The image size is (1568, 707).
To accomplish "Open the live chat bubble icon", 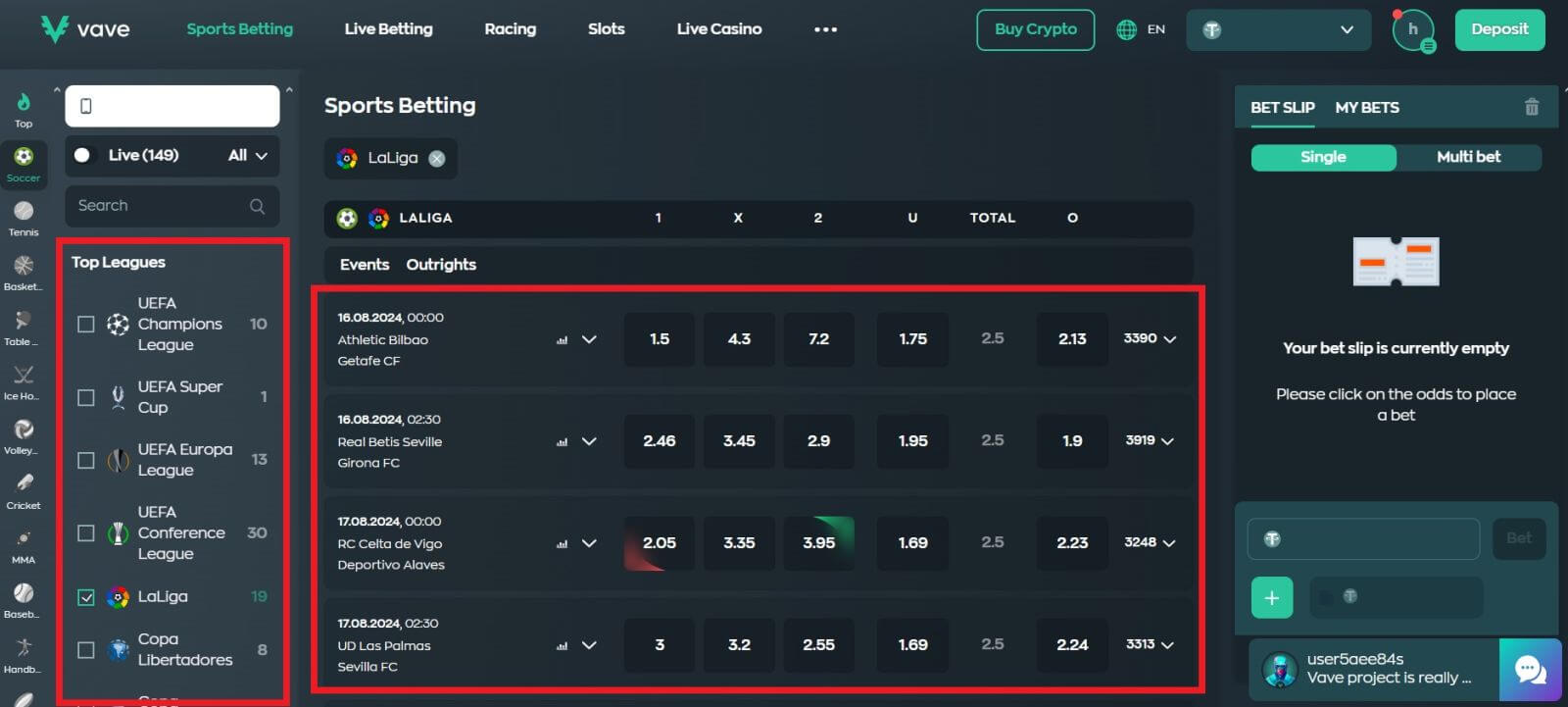I will point(1530,670).
